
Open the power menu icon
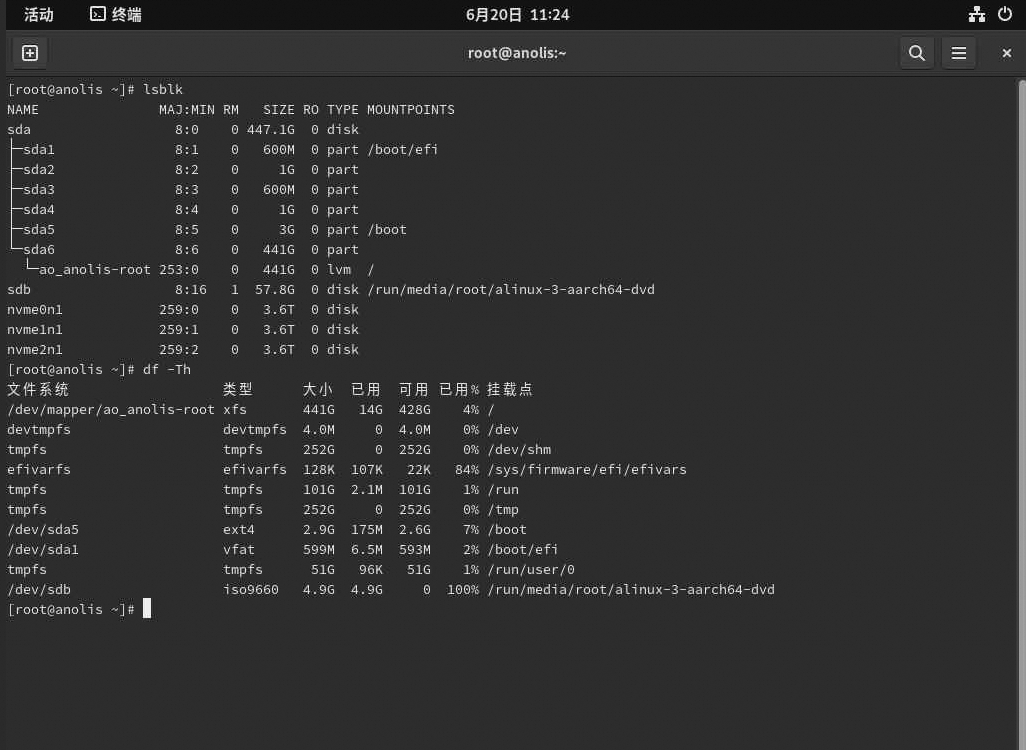[x=1005, y=15]
